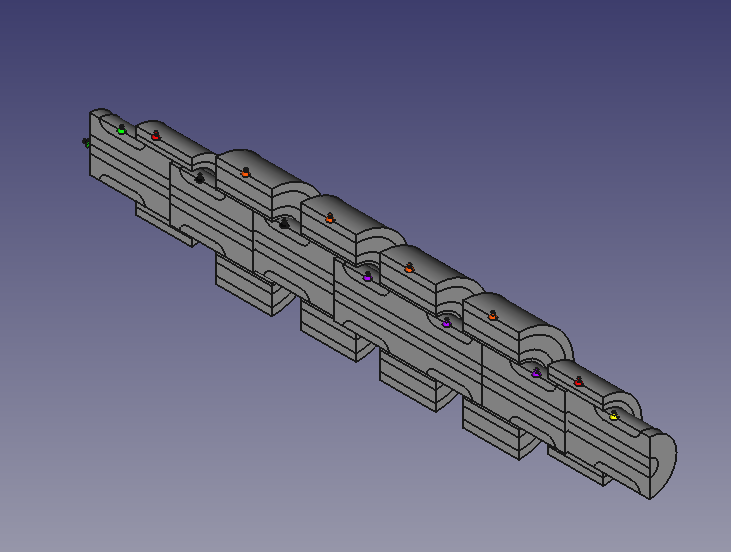Click the rightmost lower block beneath the chain
Image resolution: width=731 pixels, height=552 pixels.
click(x=577, y=467)
